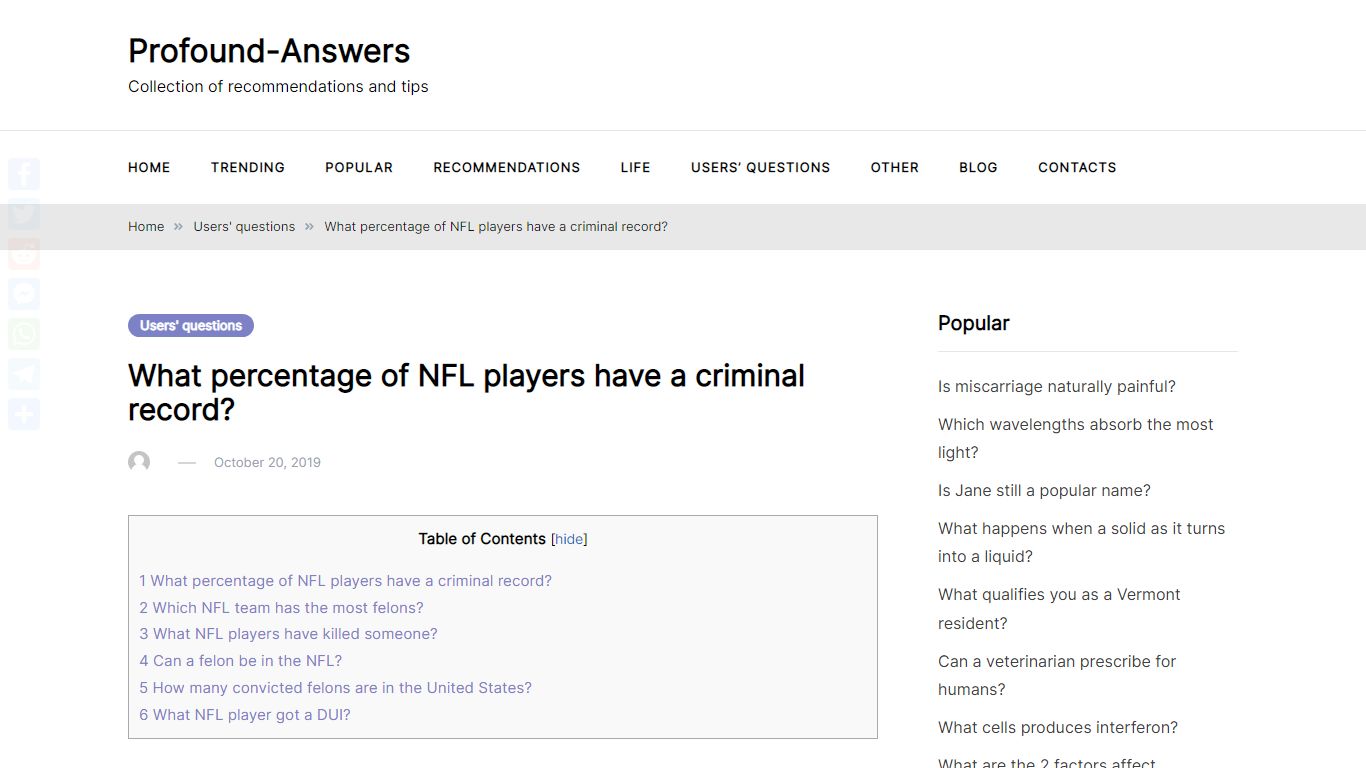Image resolution: width=1366 pixels, height=768 pixels.
Task: Click the author avatar icon
Action: [x=139, y=462]
